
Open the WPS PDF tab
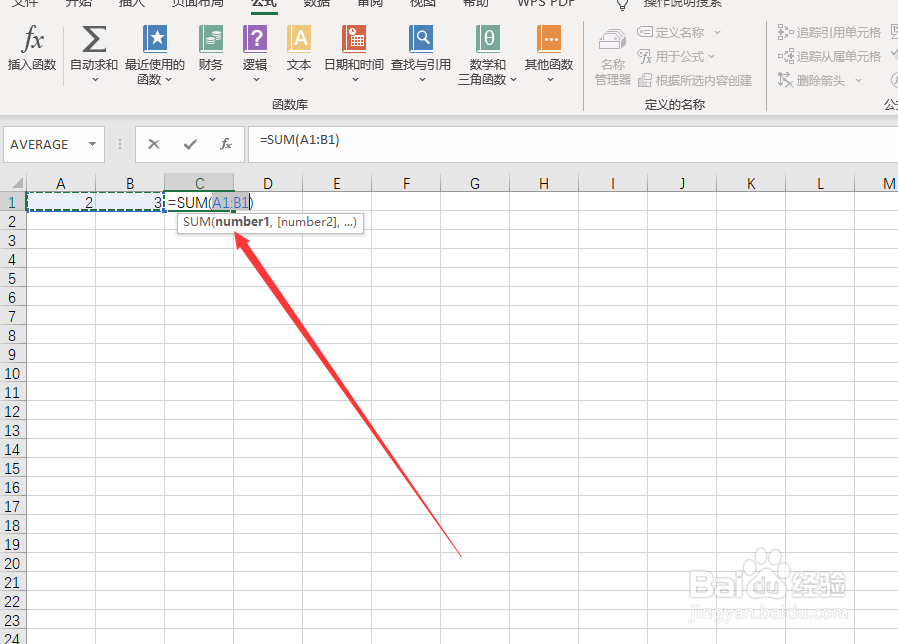click(546, 3)
